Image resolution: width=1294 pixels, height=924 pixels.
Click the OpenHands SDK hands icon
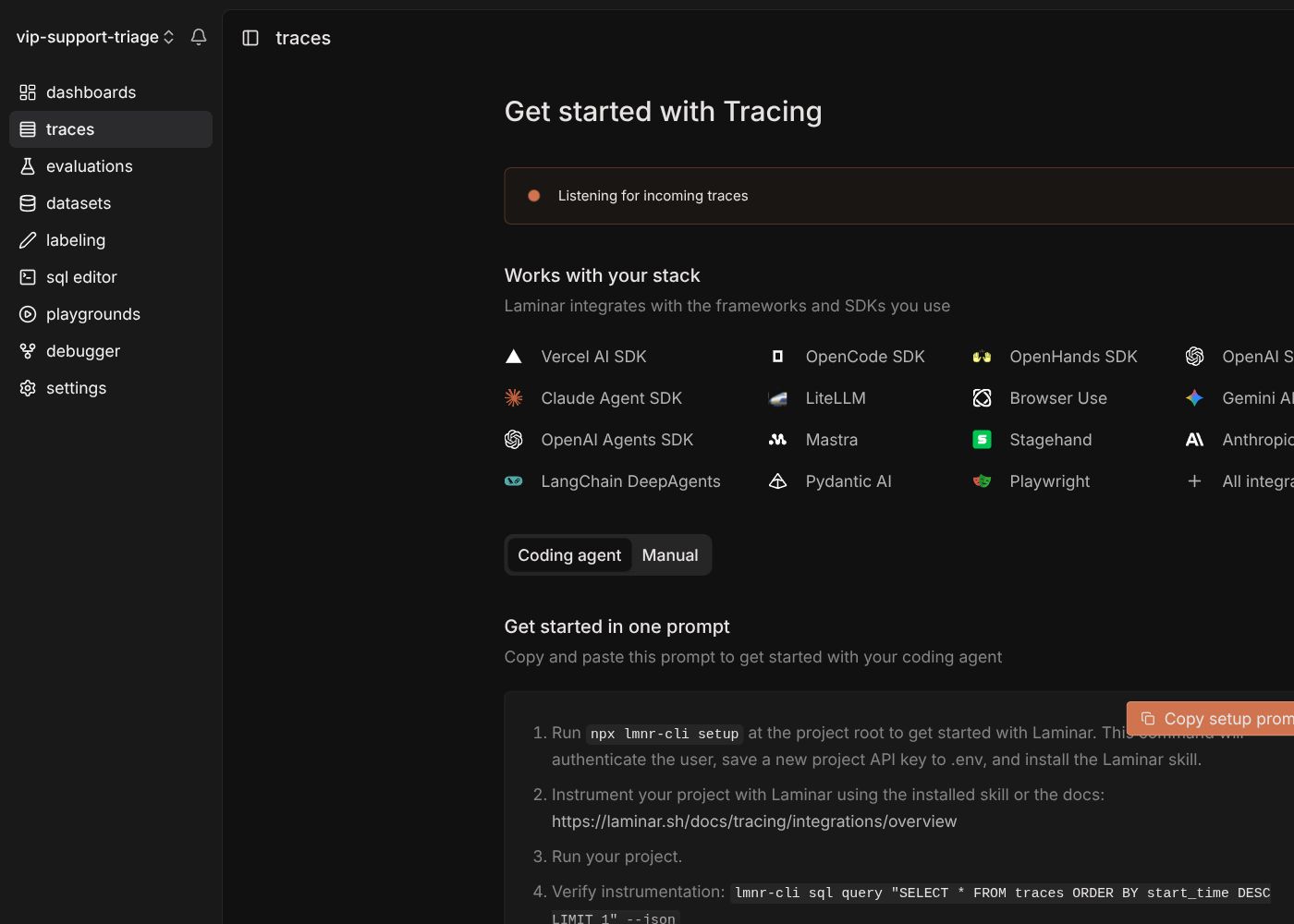pyautogui.click(x=983, y=357)
